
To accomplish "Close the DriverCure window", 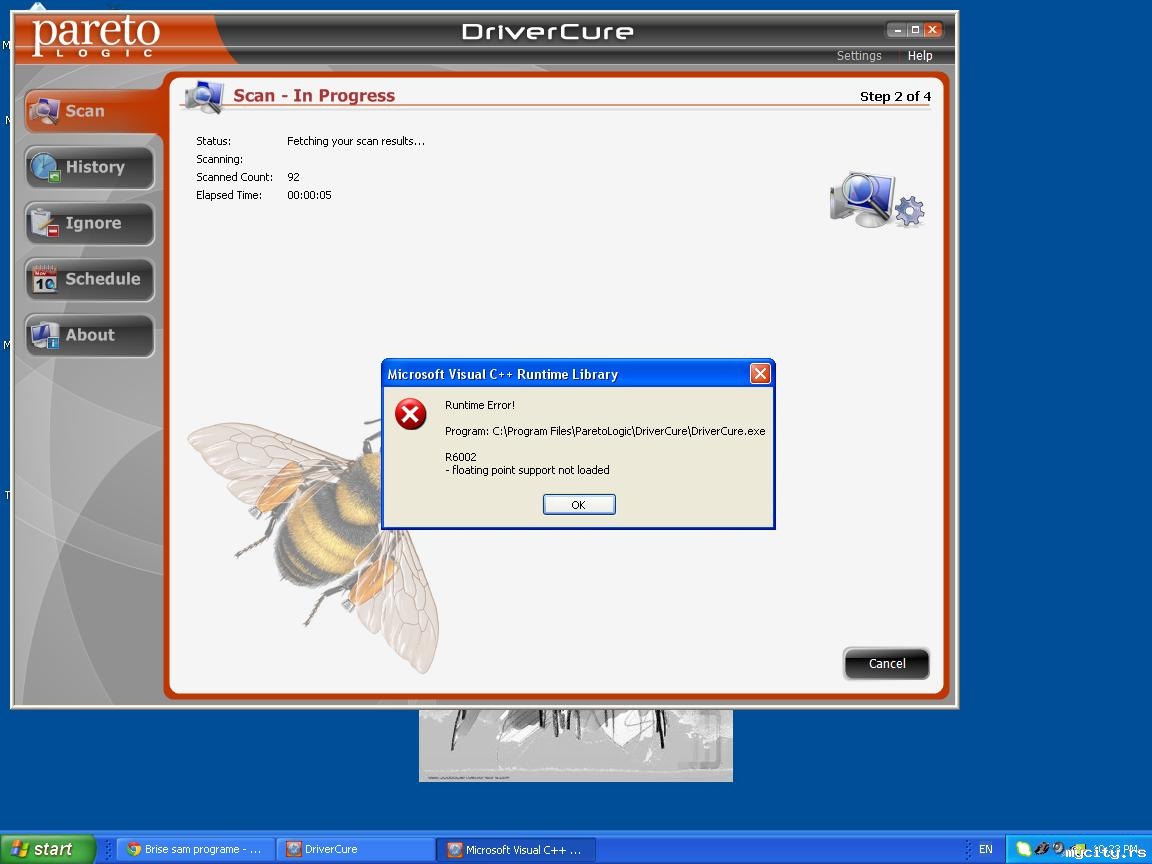I will coord(933,30).
